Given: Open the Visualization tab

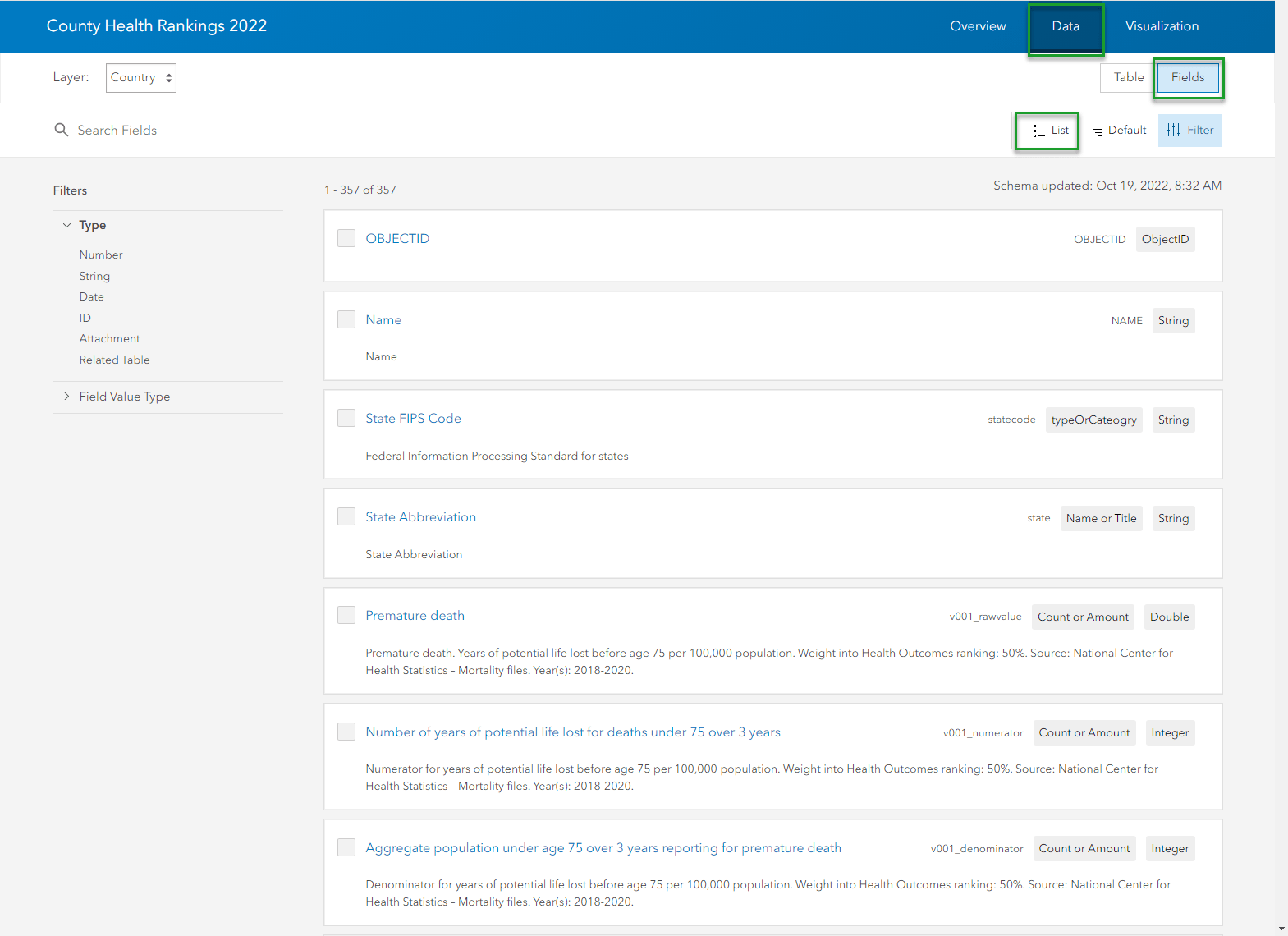Looking at the screenshot, I should pos(1161,26).
